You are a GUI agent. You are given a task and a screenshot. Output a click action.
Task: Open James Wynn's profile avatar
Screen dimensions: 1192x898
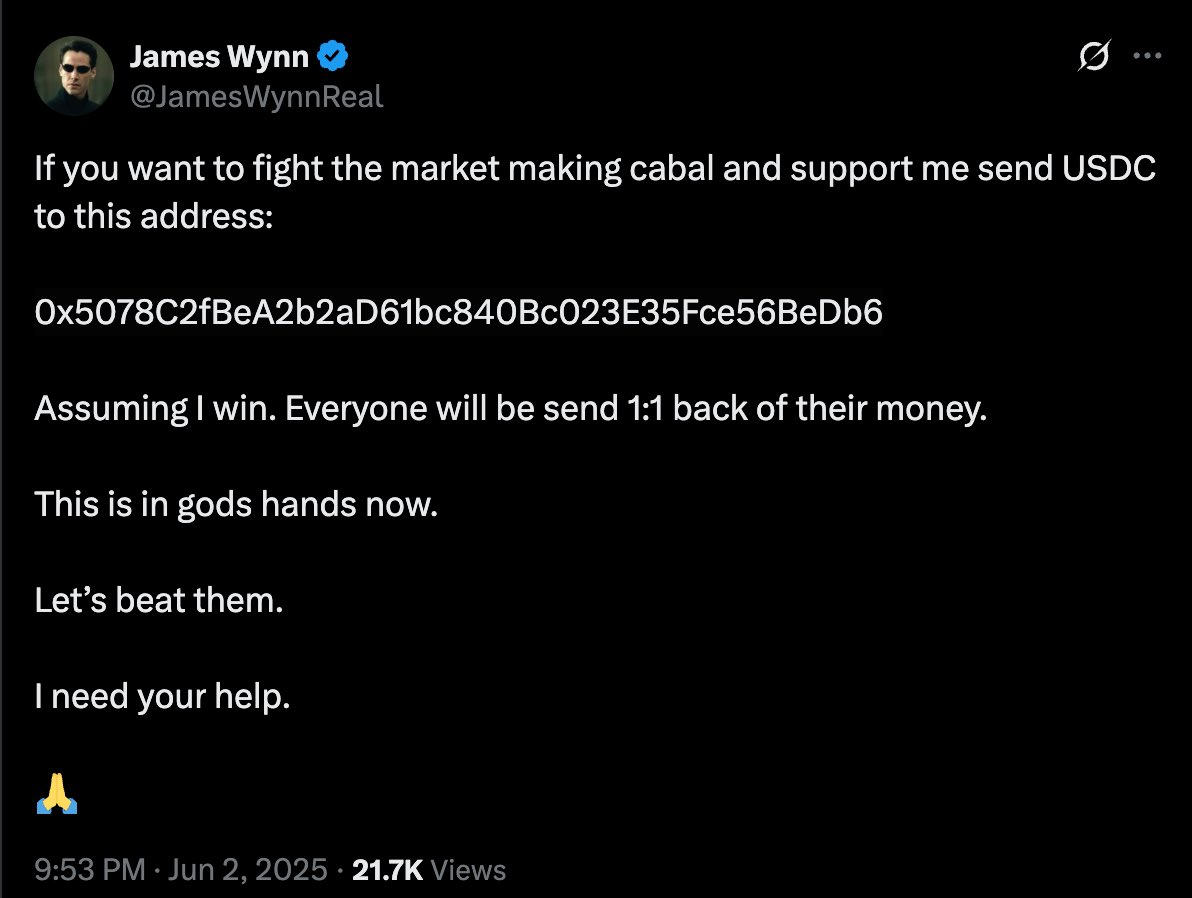[x=74, y=75]
